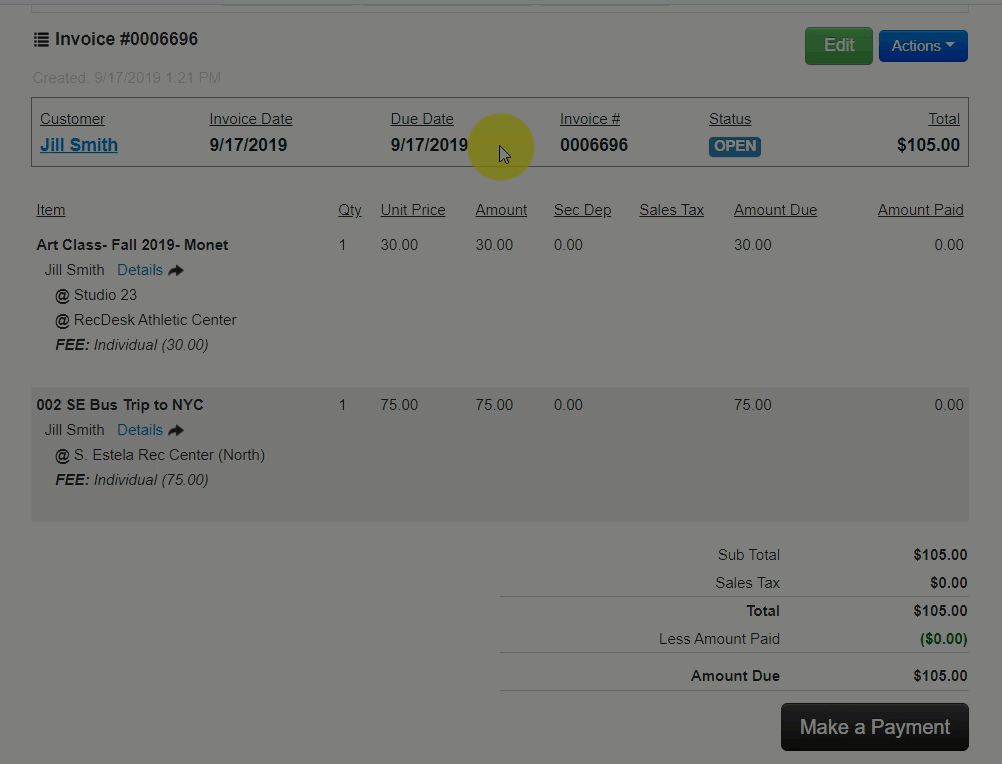Open the Actions dropdown menu
The height and width of the screenshot is (764, 1002).
[922, 46]
